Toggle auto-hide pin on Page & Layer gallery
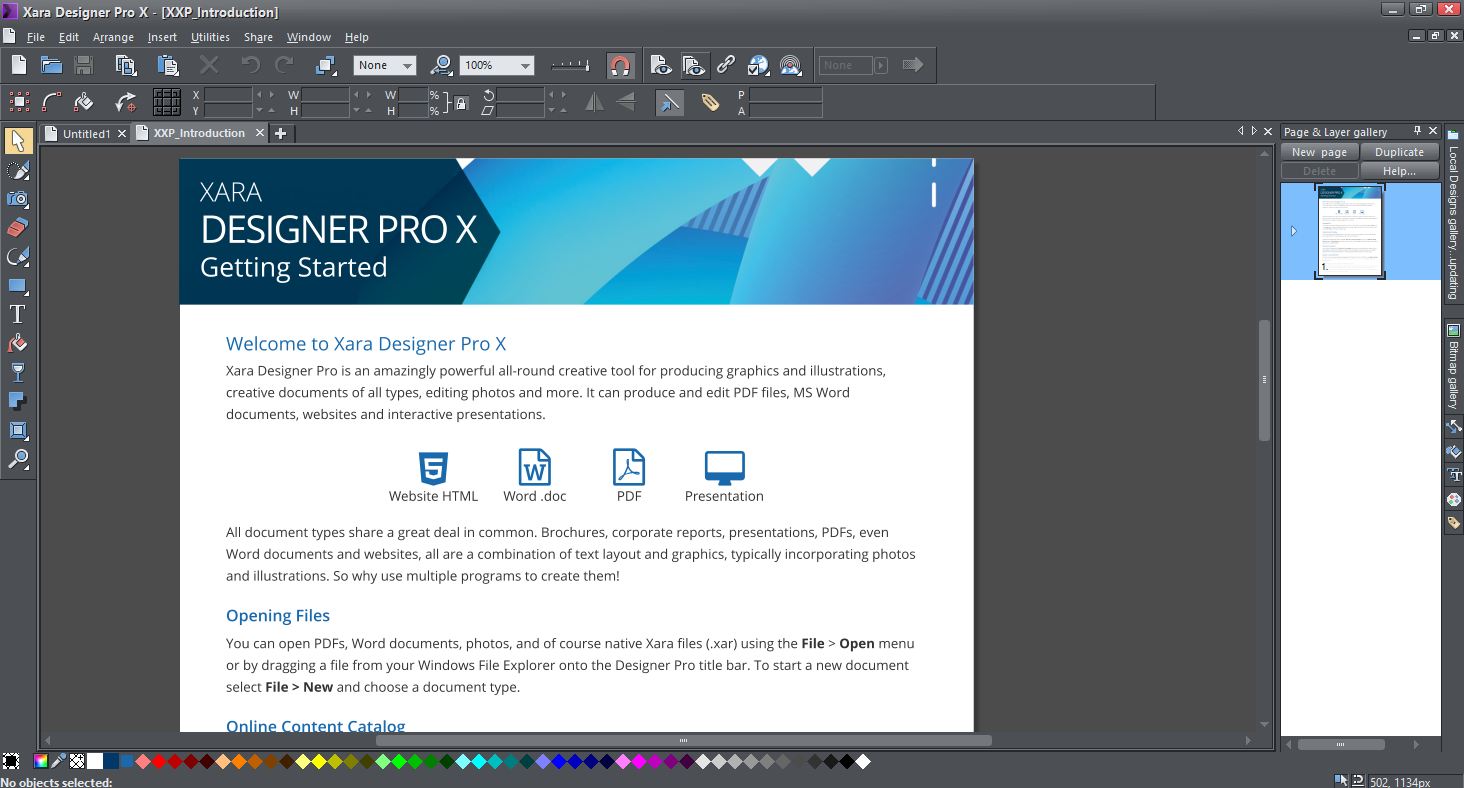The width and height of the screenshot is (1464, 788). coord(1419,130)
